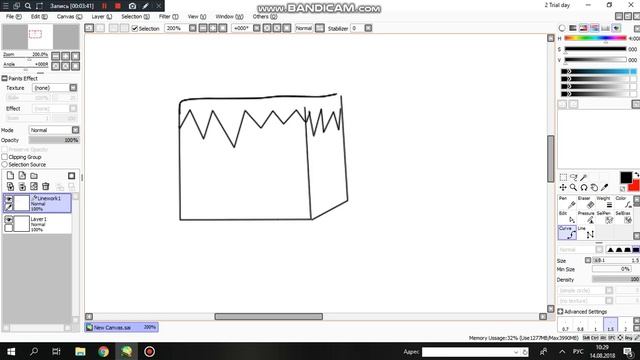This screenshot has height=360, width=640.
Task: Create a new normal layer
Action: (10, 176)
